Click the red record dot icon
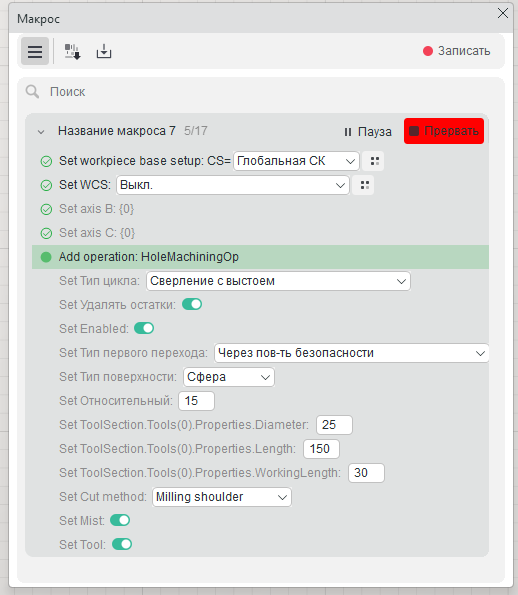The image size is (518, 595). pyautogui.click(x=428, y=51)
